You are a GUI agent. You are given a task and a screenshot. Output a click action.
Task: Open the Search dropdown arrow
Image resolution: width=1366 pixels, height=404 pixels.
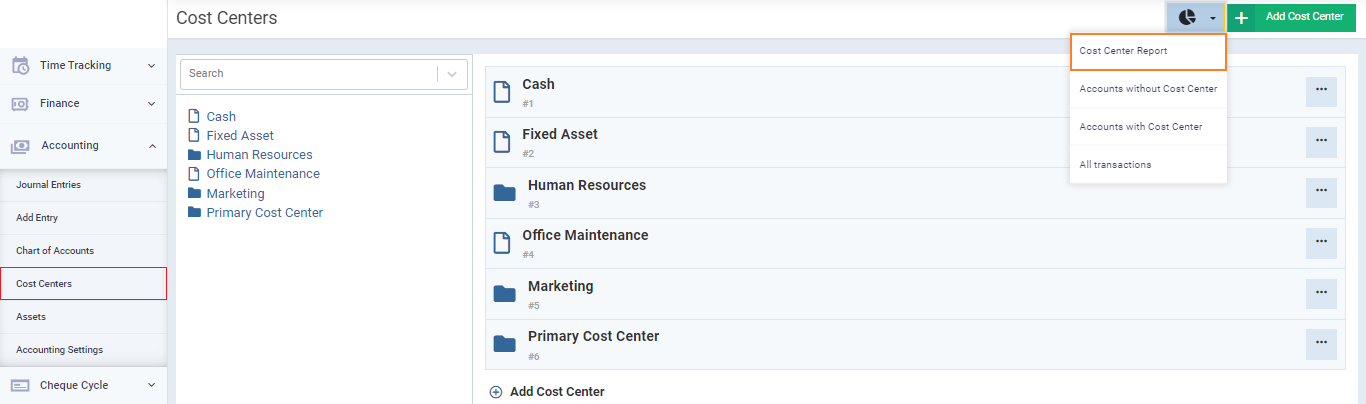452,74
